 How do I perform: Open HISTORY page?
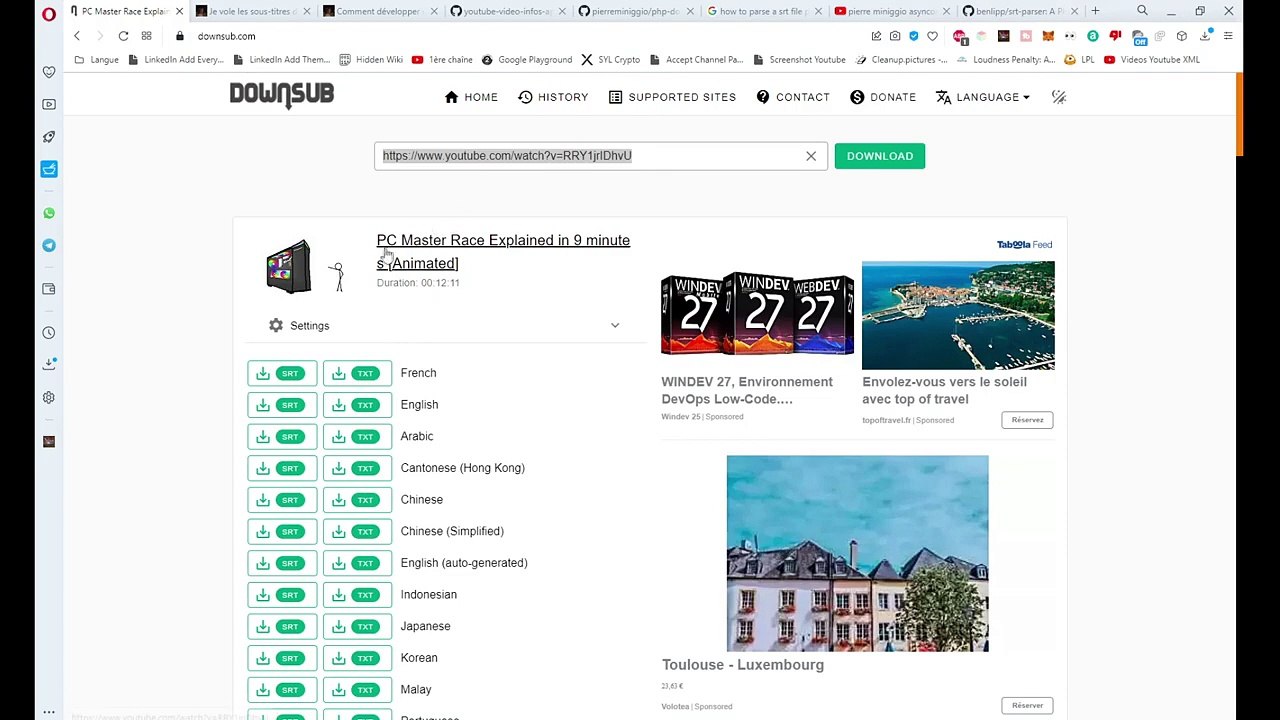(x=553, y=97)
